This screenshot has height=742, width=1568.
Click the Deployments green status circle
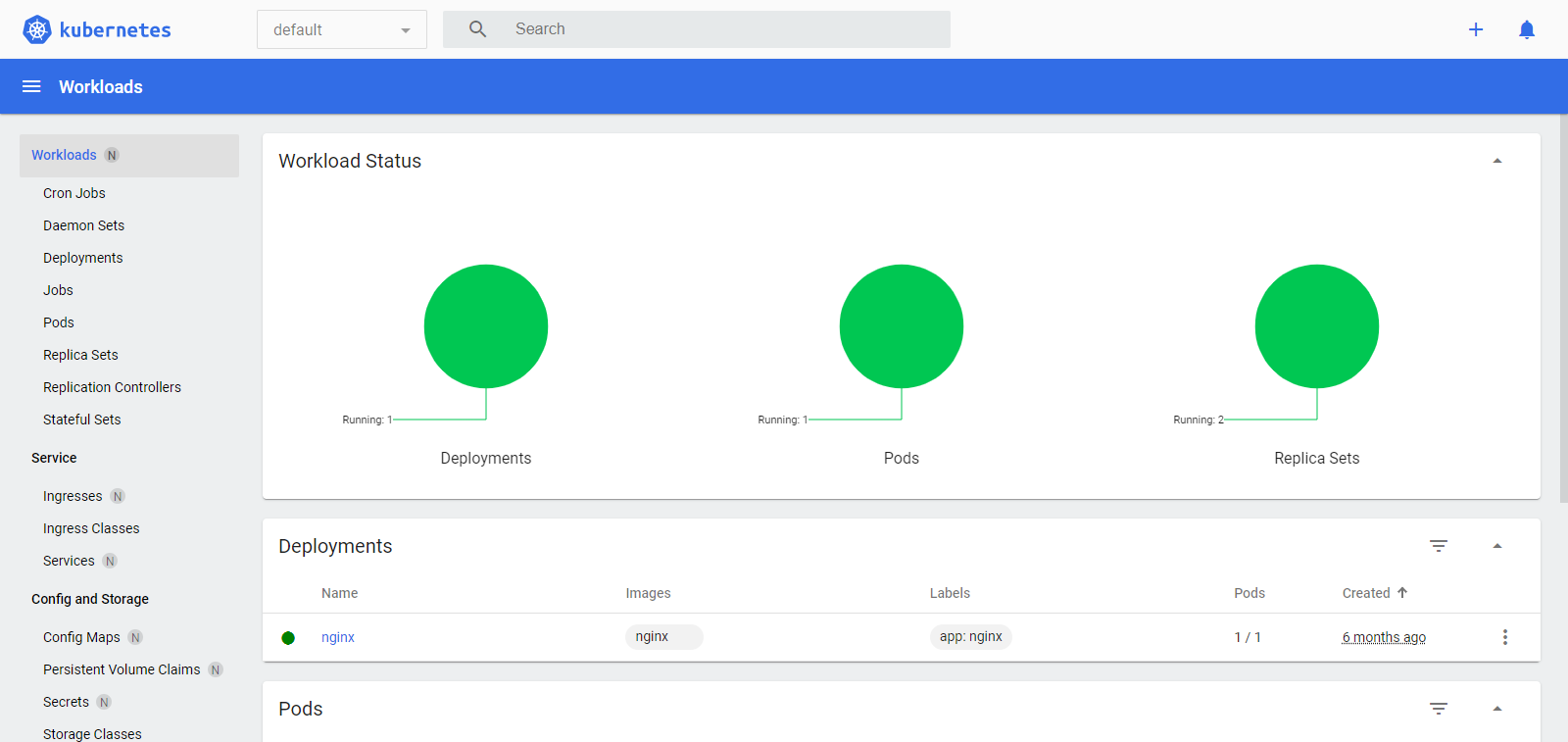tap(486, 326)
